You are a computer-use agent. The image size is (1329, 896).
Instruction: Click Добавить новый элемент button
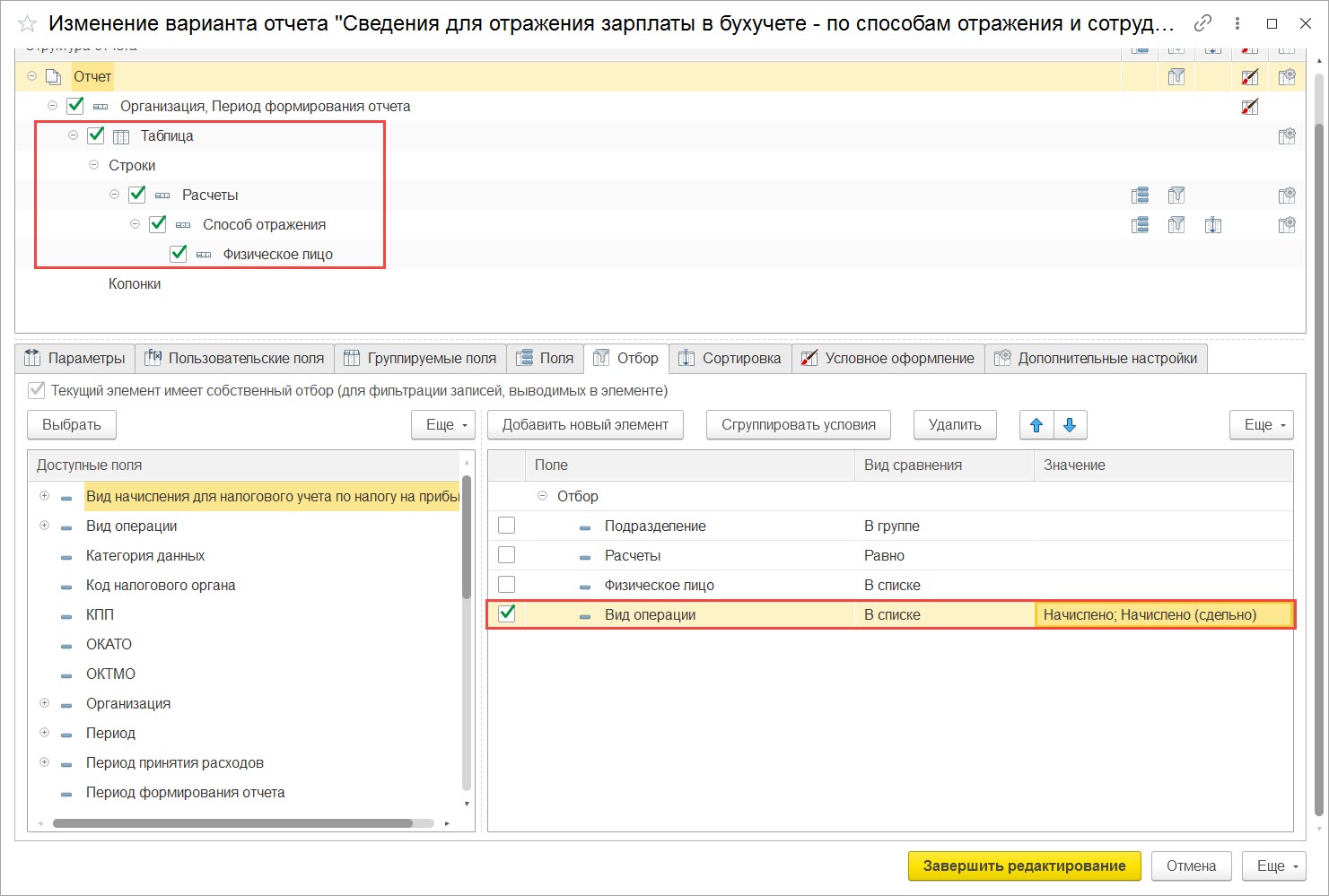coord(585,425)
